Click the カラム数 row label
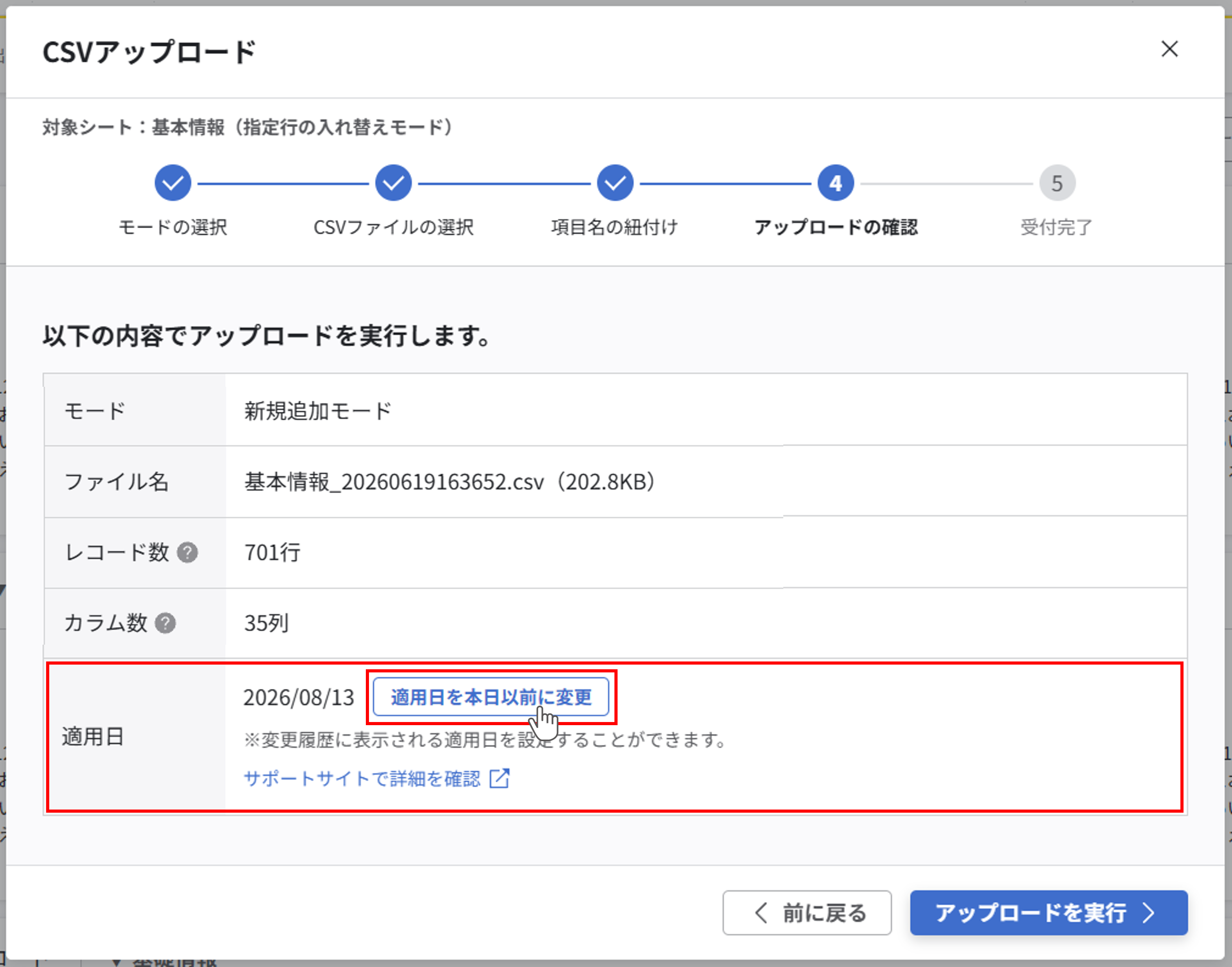This screenshot has height=967, width=1232. pyautogui.click(x=106, y=623)
